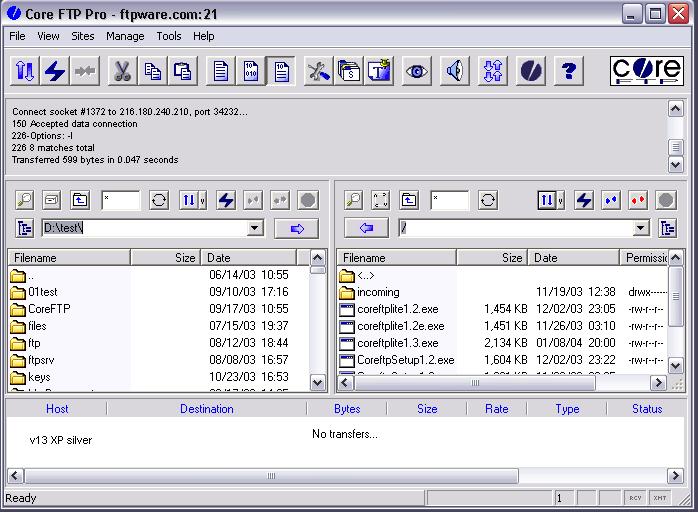Refresh the remote file listing
Viewport: 698px width, 512px height.
(488, 200)
